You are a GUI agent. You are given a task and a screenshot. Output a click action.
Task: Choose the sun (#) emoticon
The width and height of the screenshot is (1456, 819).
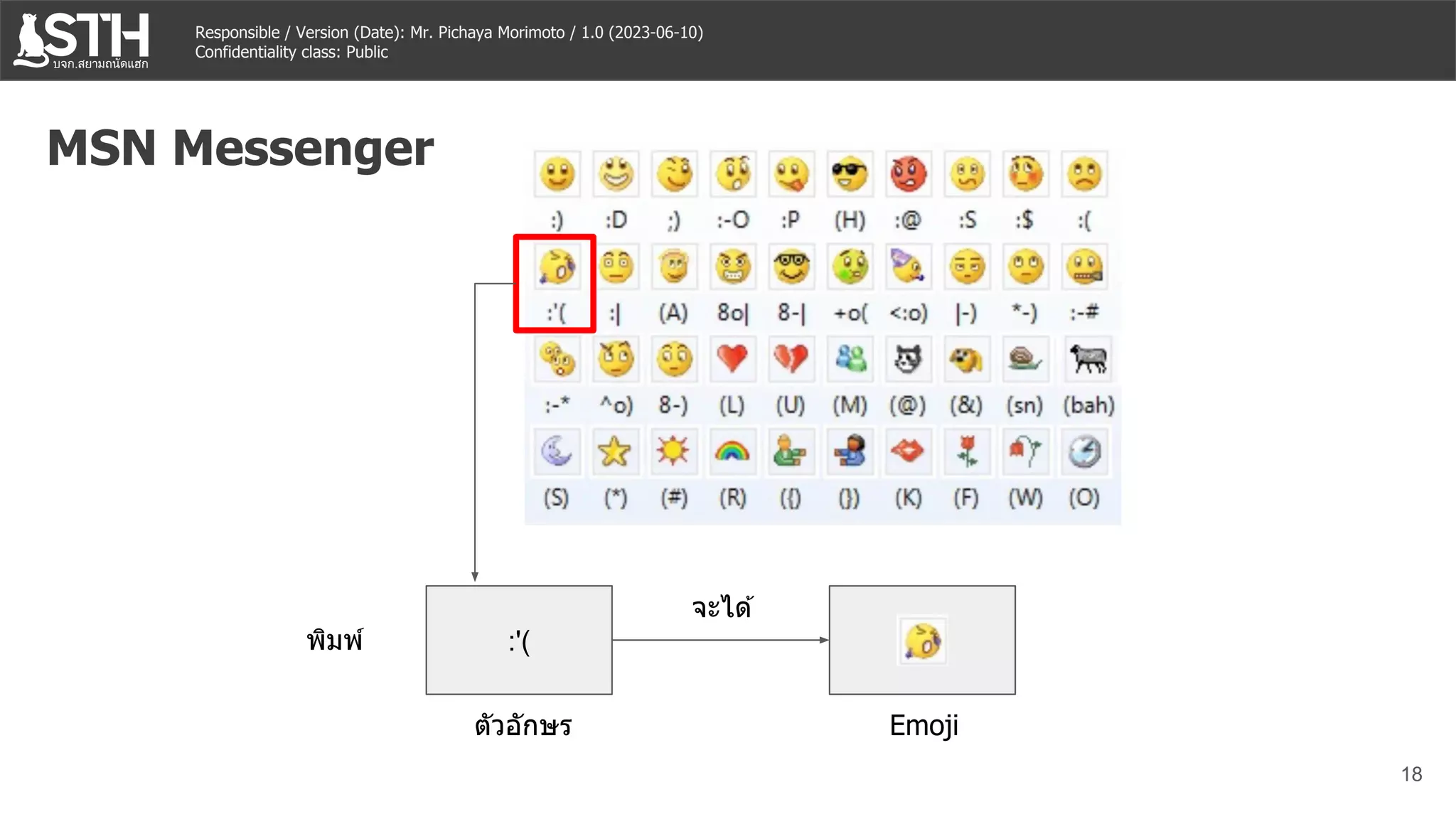(674, 451)
